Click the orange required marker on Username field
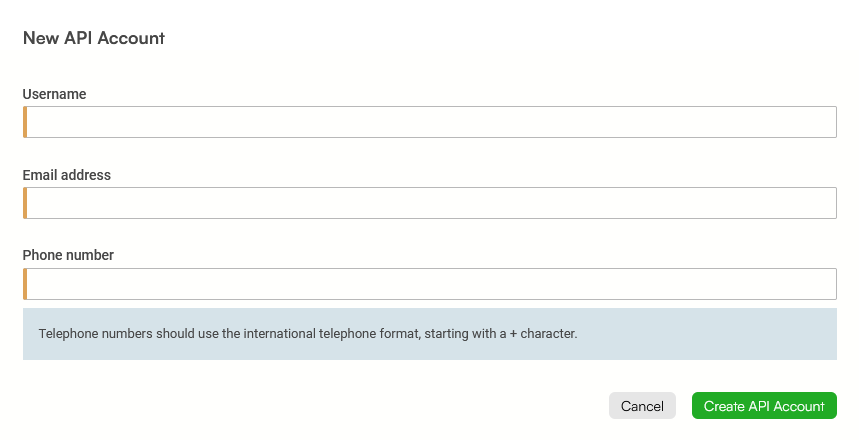Screen dimensions: 859x440 (25, 122)
